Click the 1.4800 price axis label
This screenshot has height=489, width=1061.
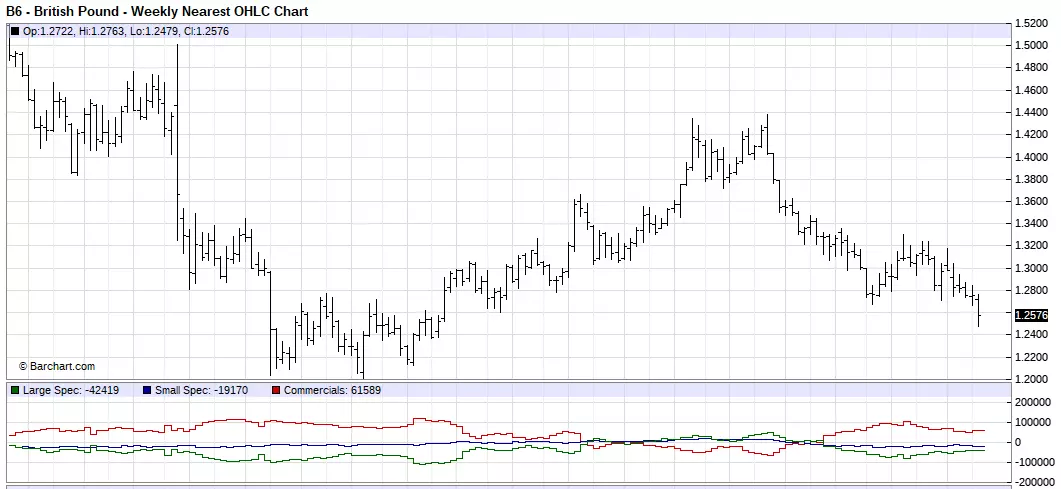click(1031, 68)
